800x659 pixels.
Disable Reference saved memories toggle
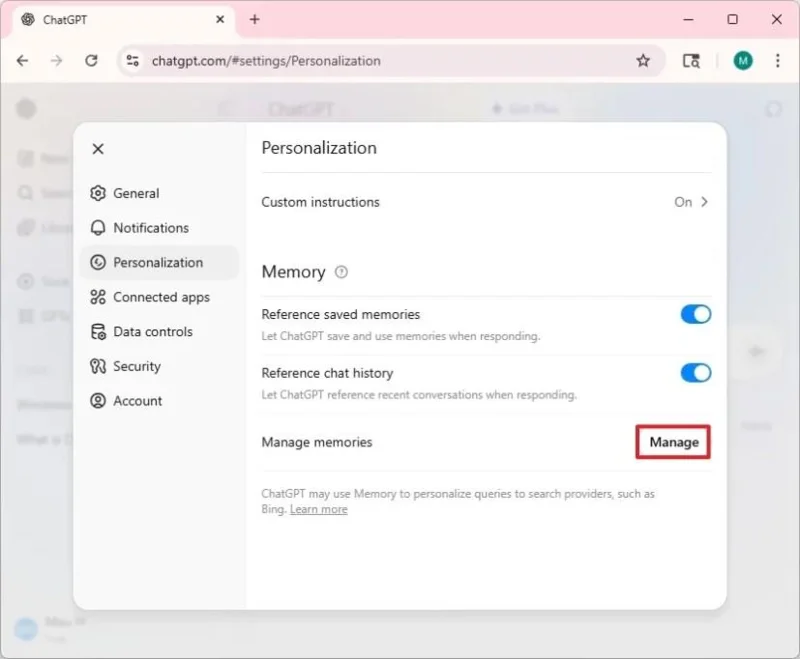coord(695,315)
